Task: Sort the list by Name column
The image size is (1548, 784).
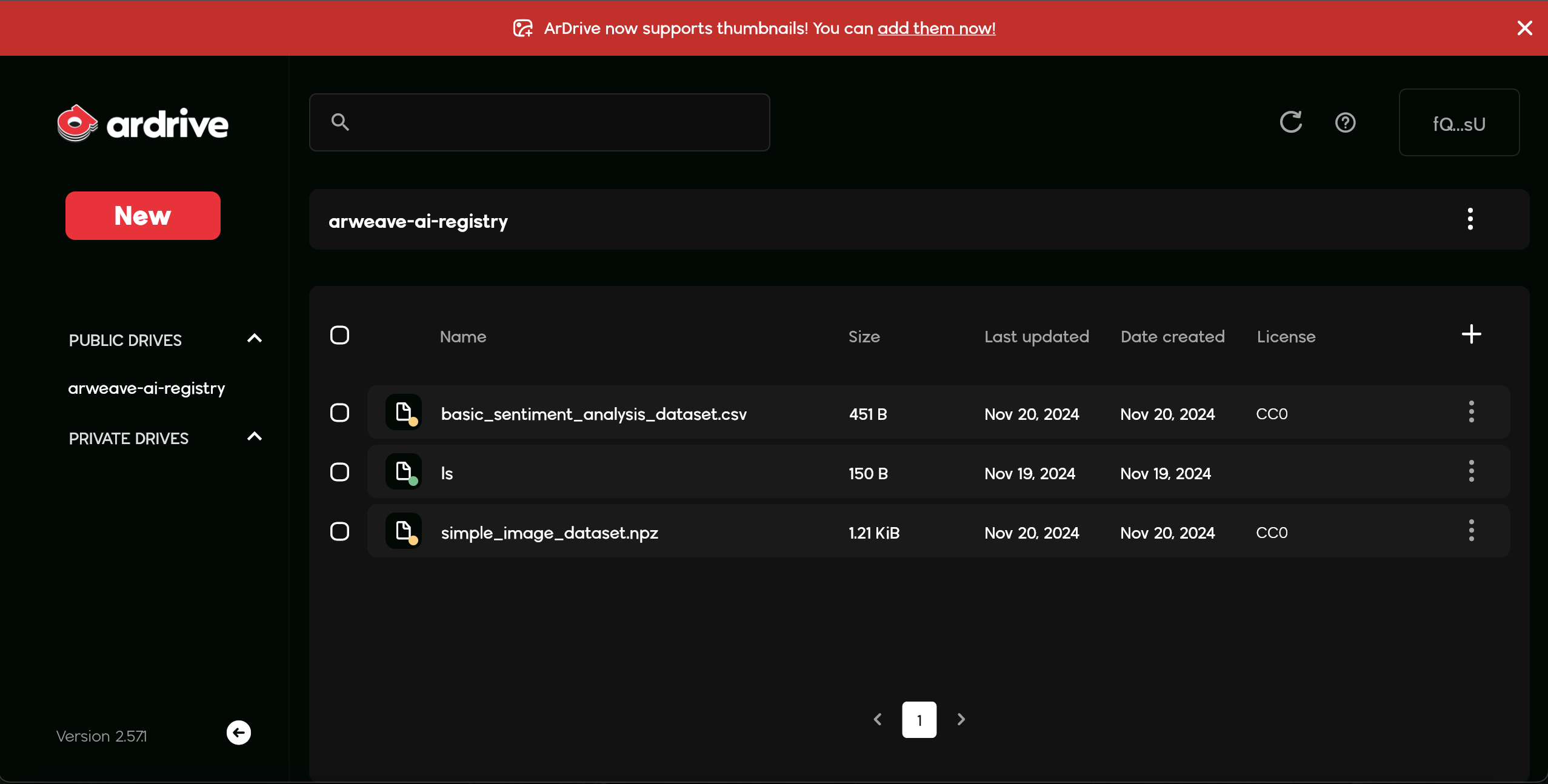Action: tap(463, 337)
